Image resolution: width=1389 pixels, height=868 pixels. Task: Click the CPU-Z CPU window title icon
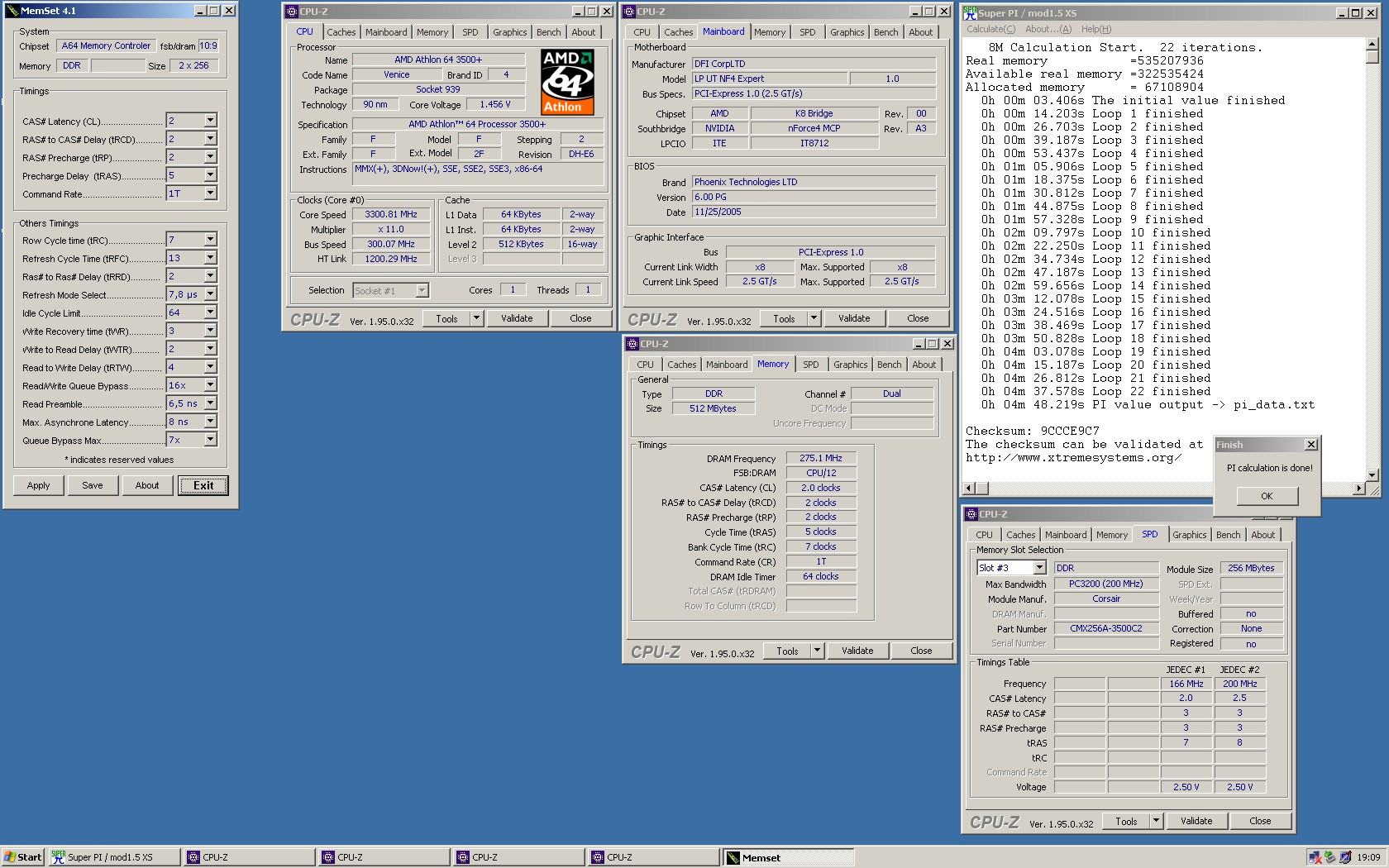click(x=292, y=12)
